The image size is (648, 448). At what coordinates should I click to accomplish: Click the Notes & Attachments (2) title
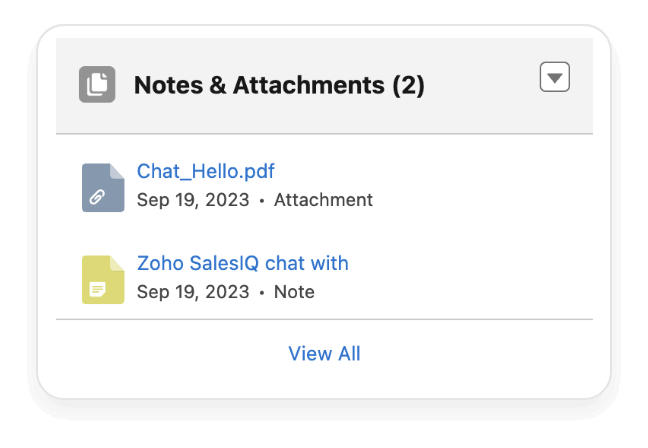pos(279,86)
